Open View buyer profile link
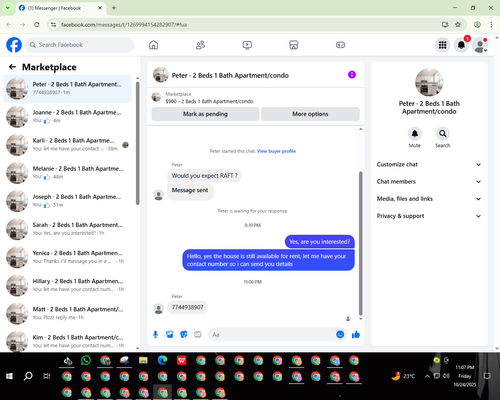500x400 pixels. click(276, 151)
